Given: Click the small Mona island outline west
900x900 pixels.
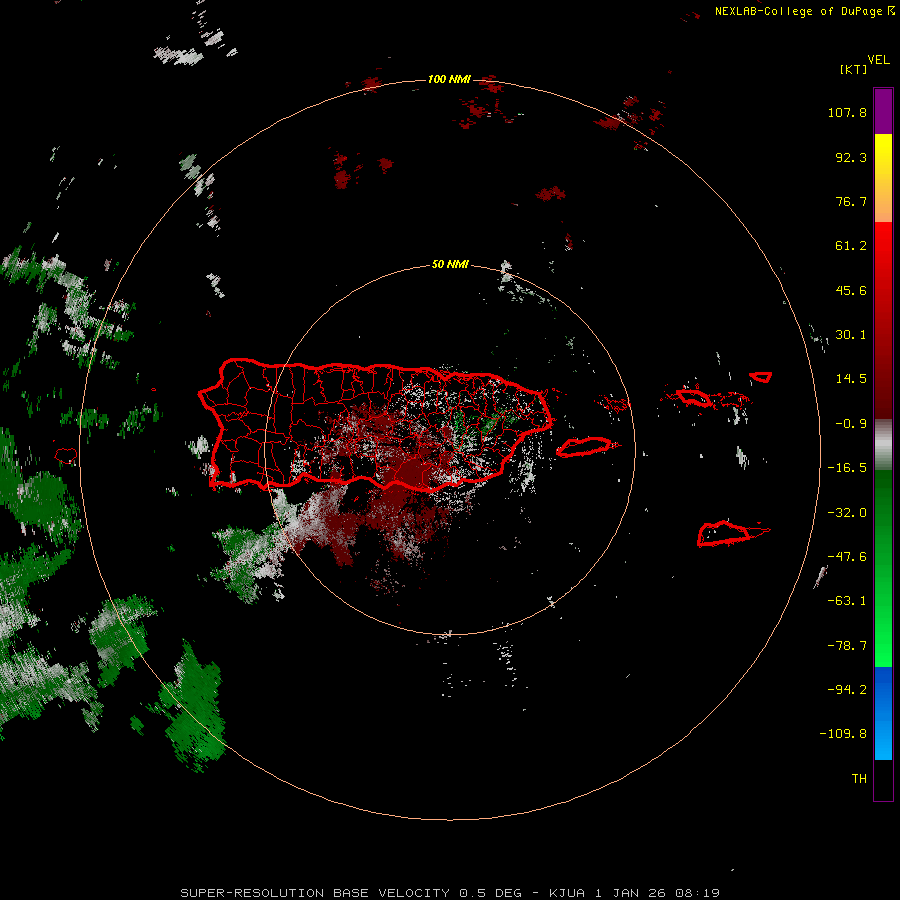Looking at the screenshot, I should click(x=66, y=456).
